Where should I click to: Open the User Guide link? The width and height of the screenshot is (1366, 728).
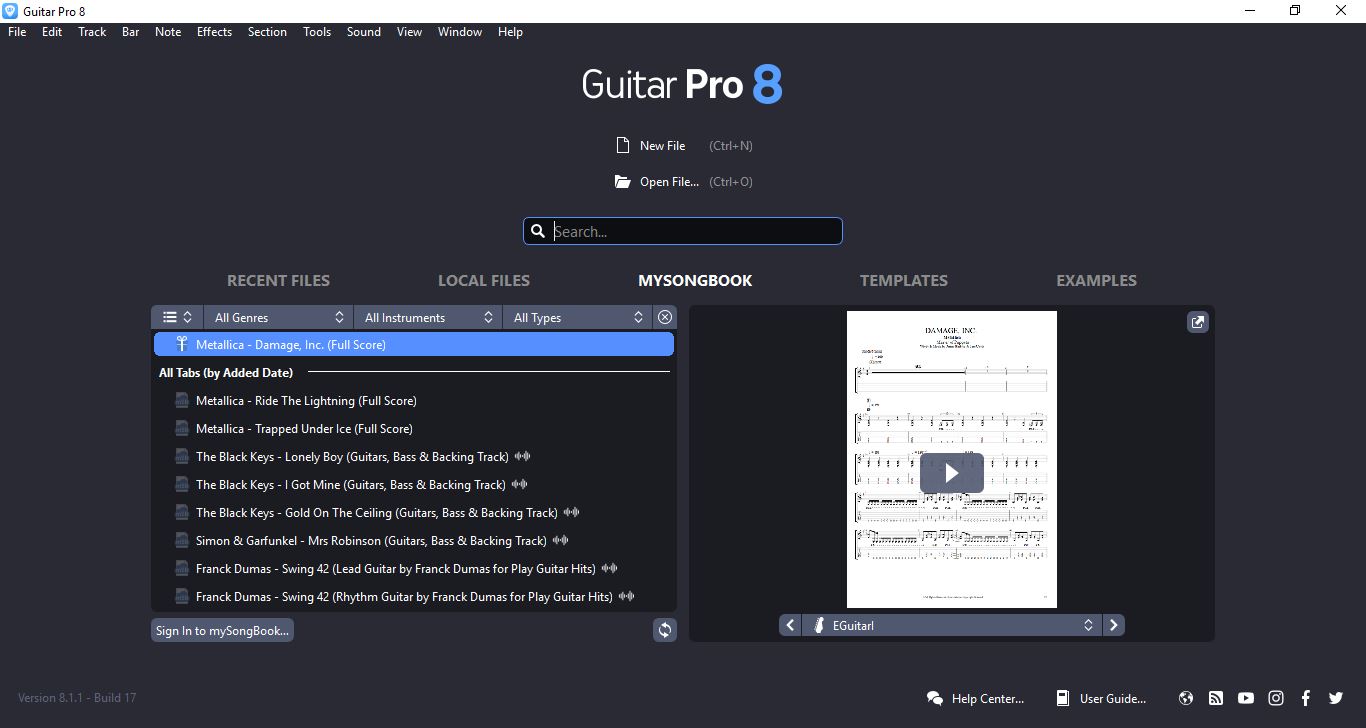[x=1101, y=699]
